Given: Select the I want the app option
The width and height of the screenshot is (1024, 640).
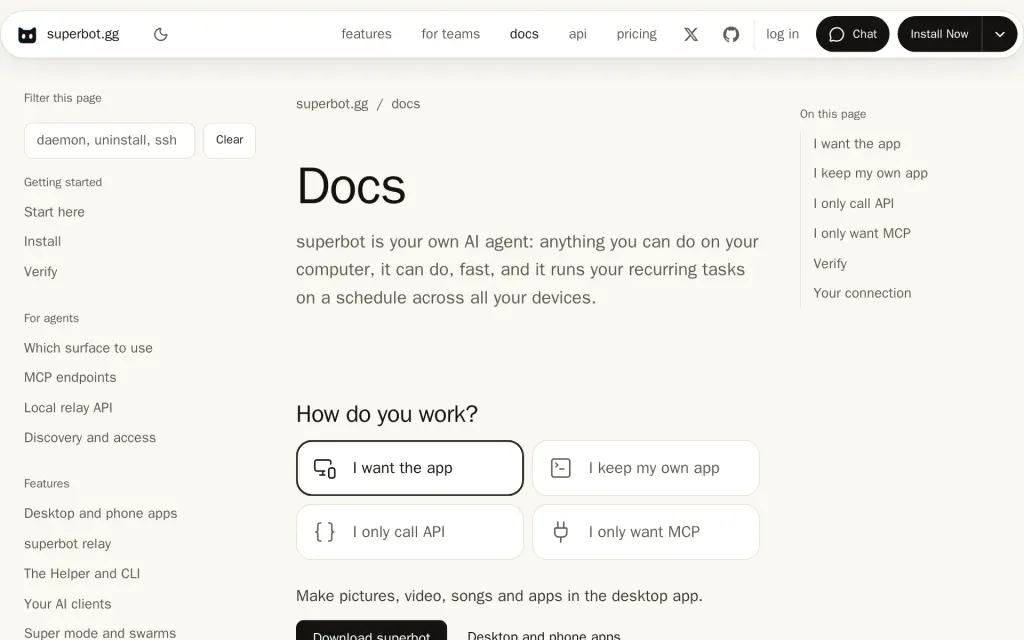Looking at the screenshot, I should point(409,468).
